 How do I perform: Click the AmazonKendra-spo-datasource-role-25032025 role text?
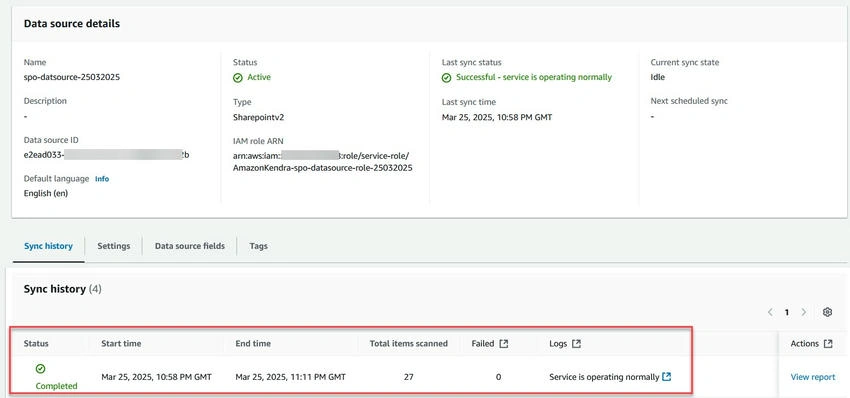tap(323, 168)
